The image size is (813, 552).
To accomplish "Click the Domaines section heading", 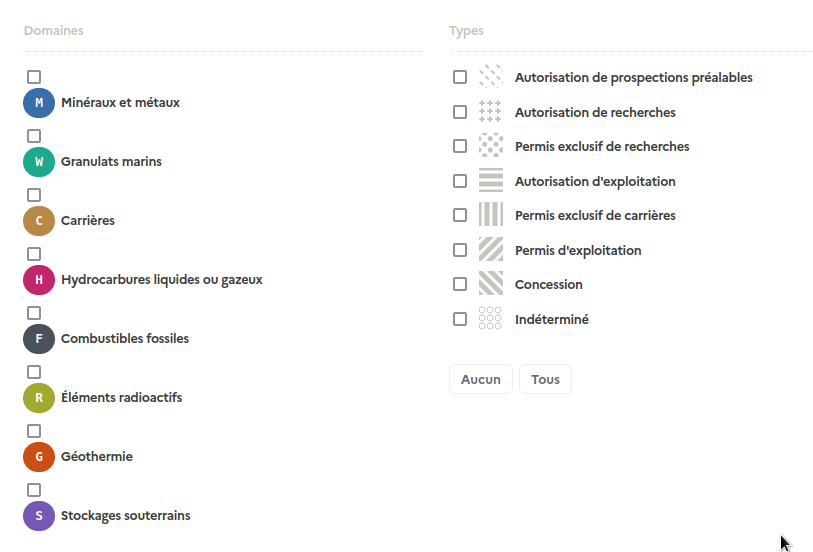I will [53, 31].
